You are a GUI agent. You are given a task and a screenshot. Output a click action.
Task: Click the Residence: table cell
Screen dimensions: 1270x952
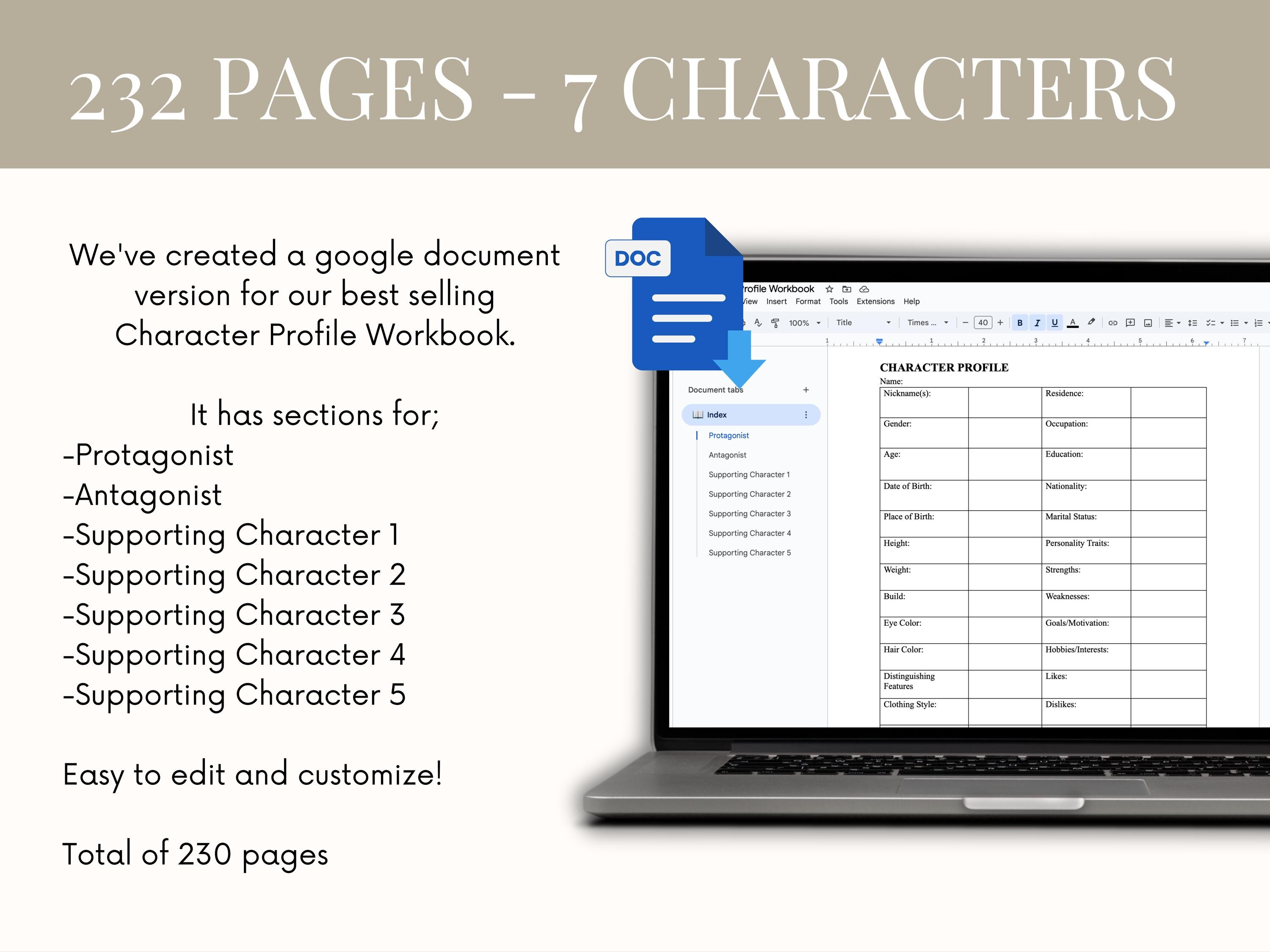click(1086, 402)
